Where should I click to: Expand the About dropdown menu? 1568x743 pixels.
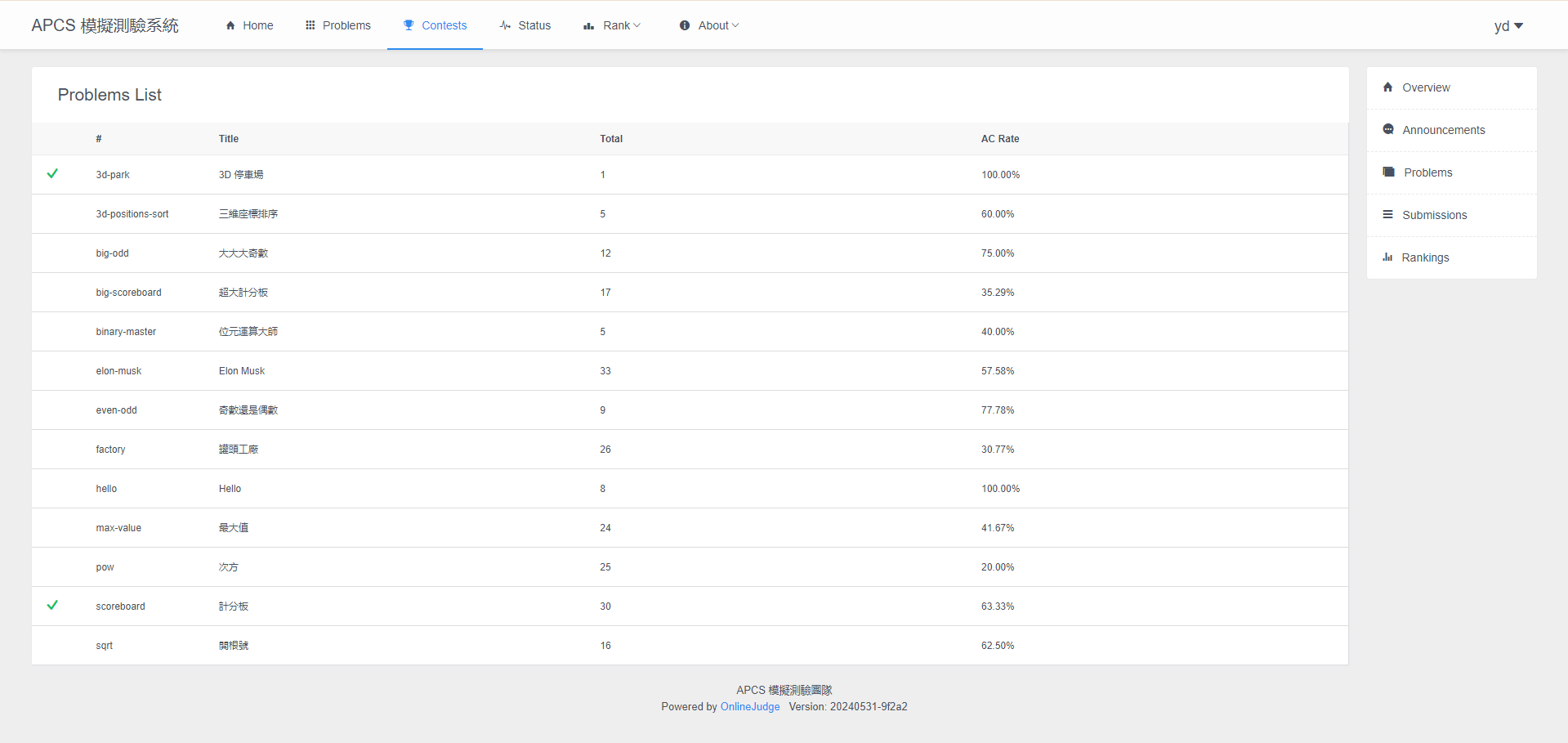click(x=709, y=25)
